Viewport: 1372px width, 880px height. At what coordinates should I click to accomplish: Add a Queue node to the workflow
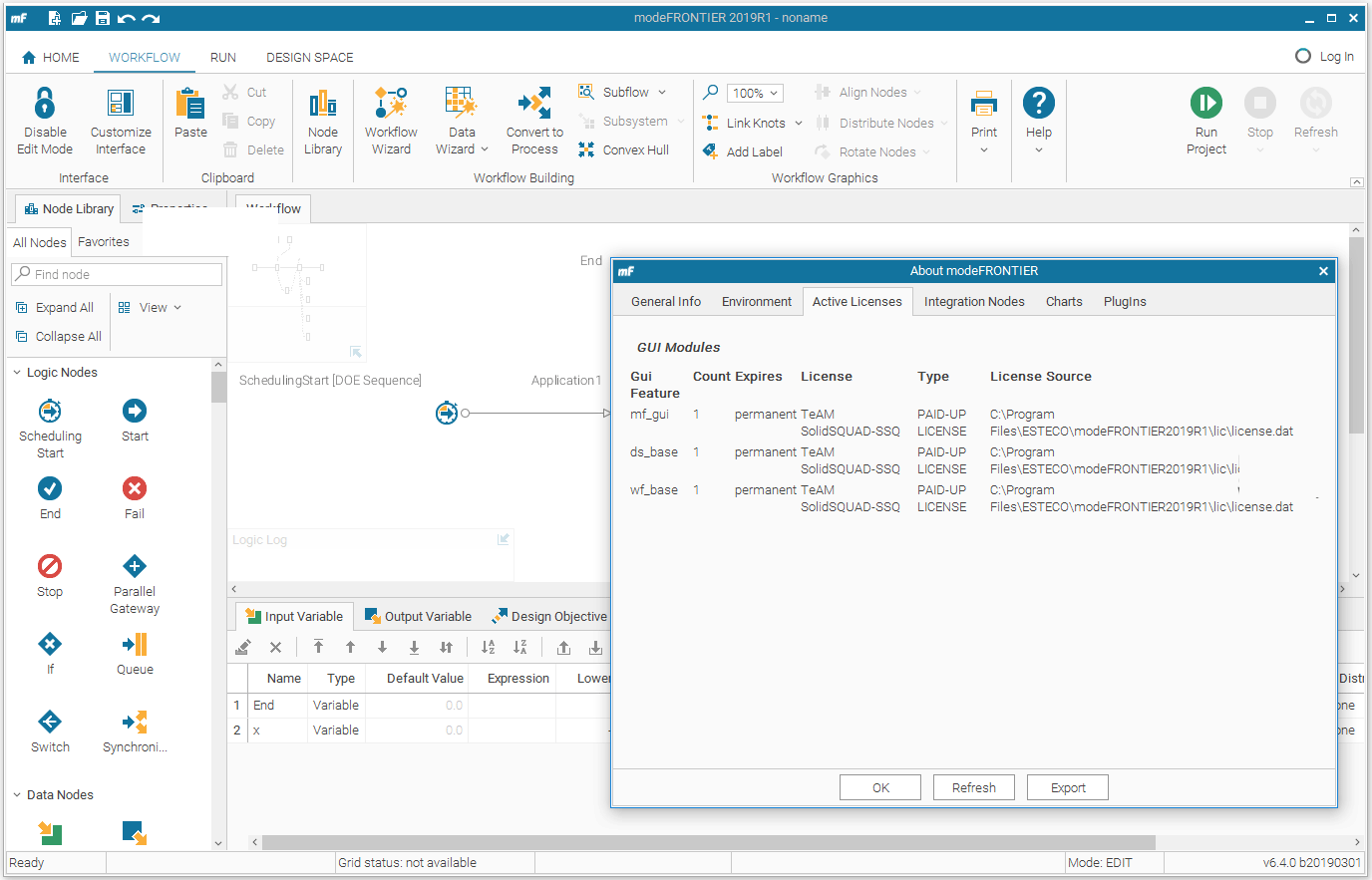[x=134, y=653]
